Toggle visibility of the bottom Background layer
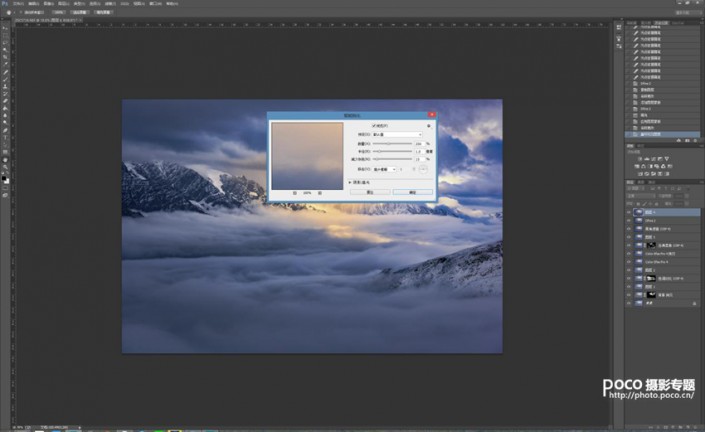The image size is (705, 432). coord(629,304)
